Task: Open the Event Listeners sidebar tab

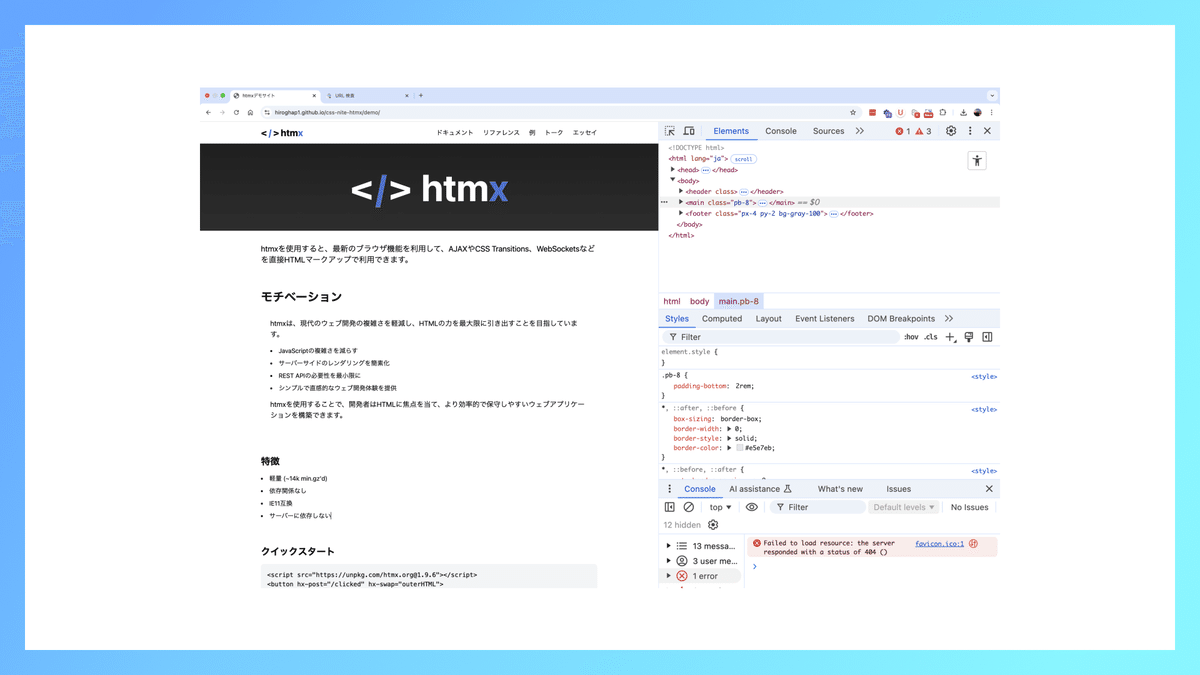Action: pos(825,319)
